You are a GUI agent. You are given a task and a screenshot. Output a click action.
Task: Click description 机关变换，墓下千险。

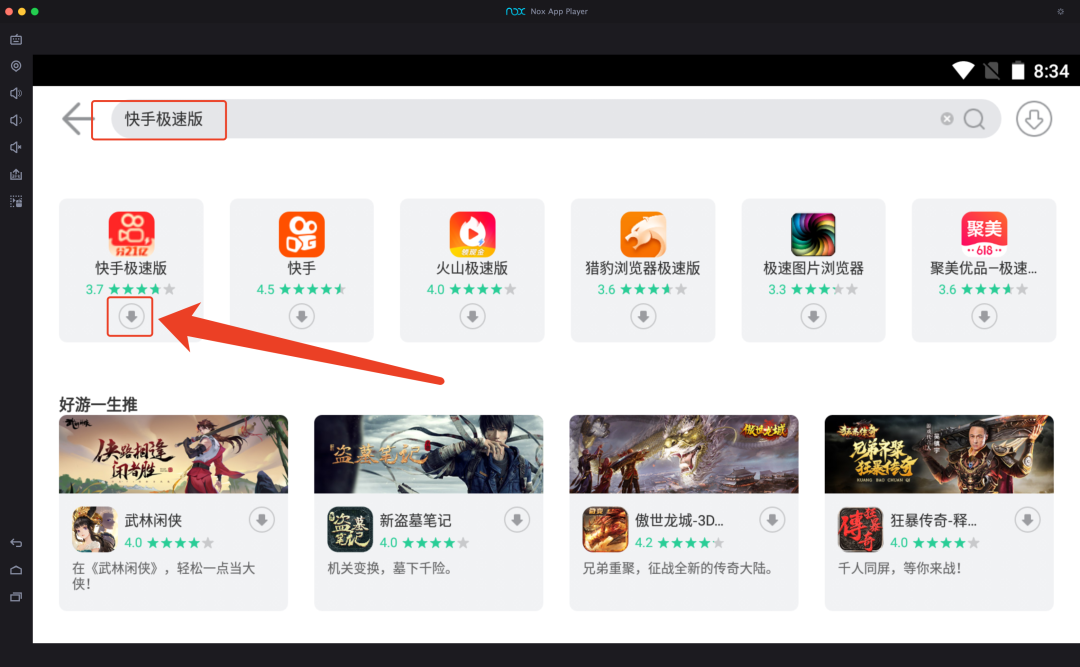tap(390, 568)
